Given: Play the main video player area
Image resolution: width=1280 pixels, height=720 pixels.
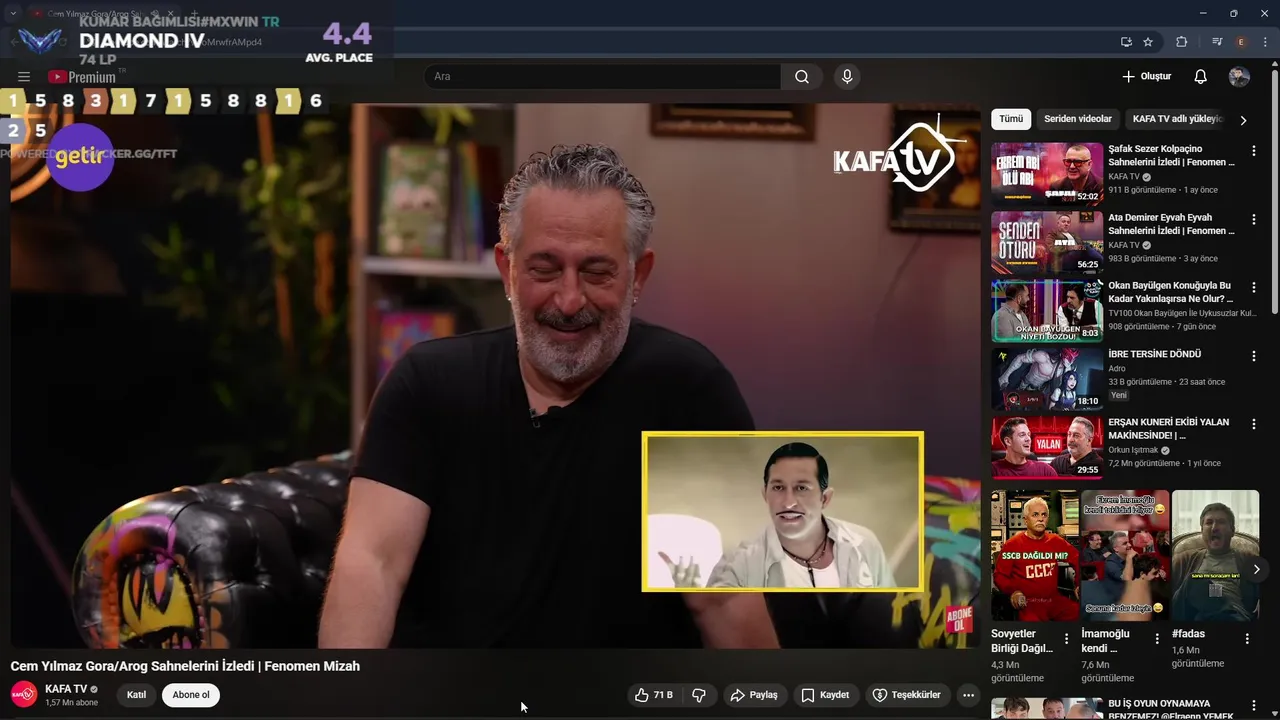Looking at the screenshot, I should 495,375.
